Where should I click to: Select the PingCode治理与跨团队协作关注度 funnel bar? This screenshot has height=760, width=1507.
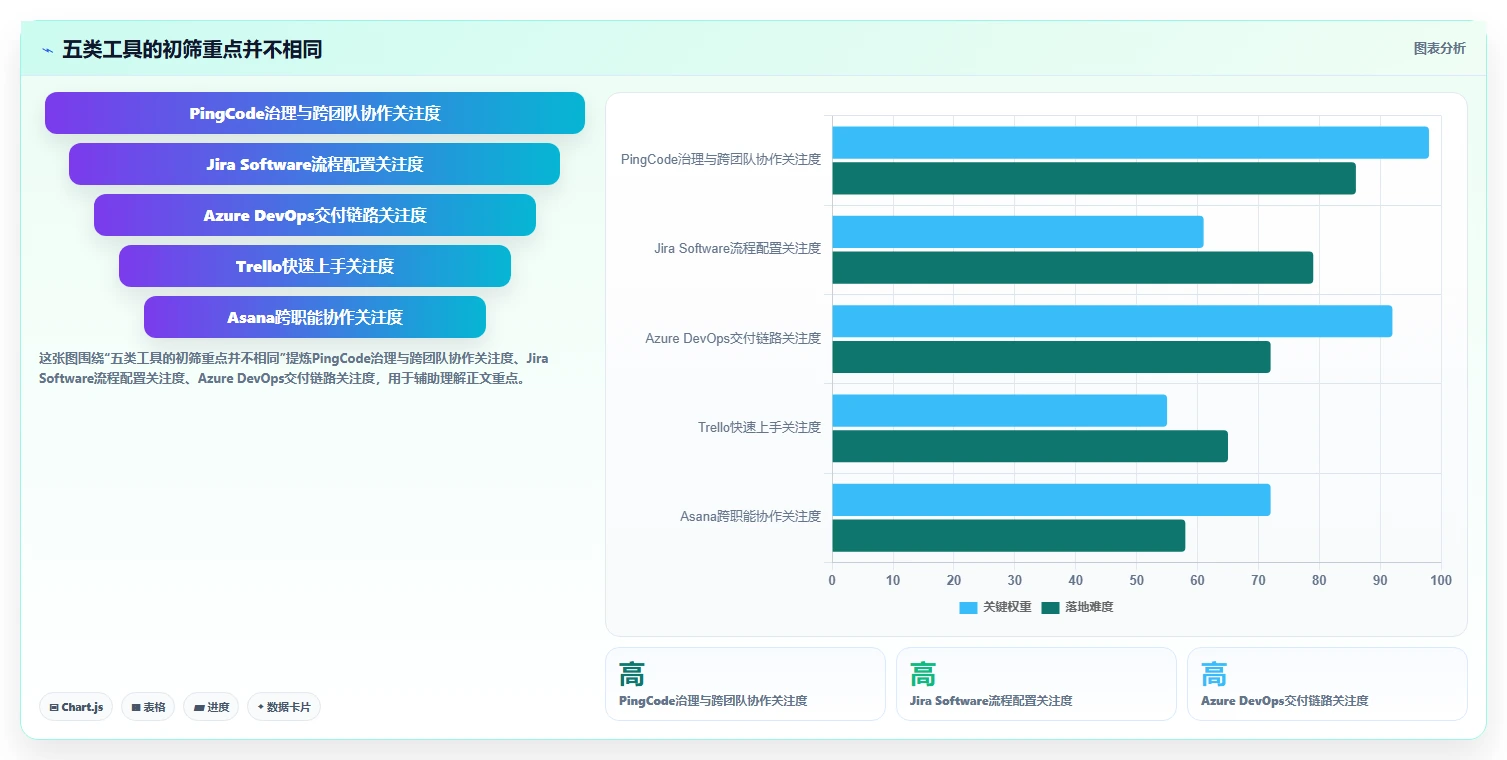(x=315, y=113)
